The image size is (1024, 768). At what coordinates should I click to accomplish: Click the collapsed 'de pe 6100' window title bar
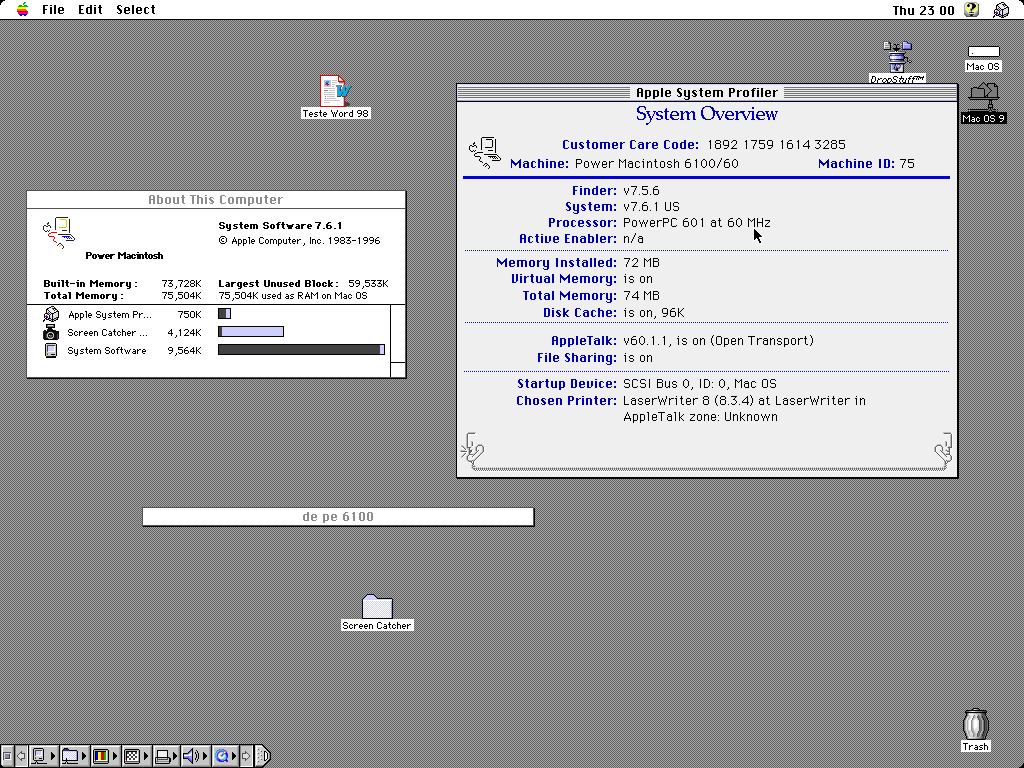point(338,517)
